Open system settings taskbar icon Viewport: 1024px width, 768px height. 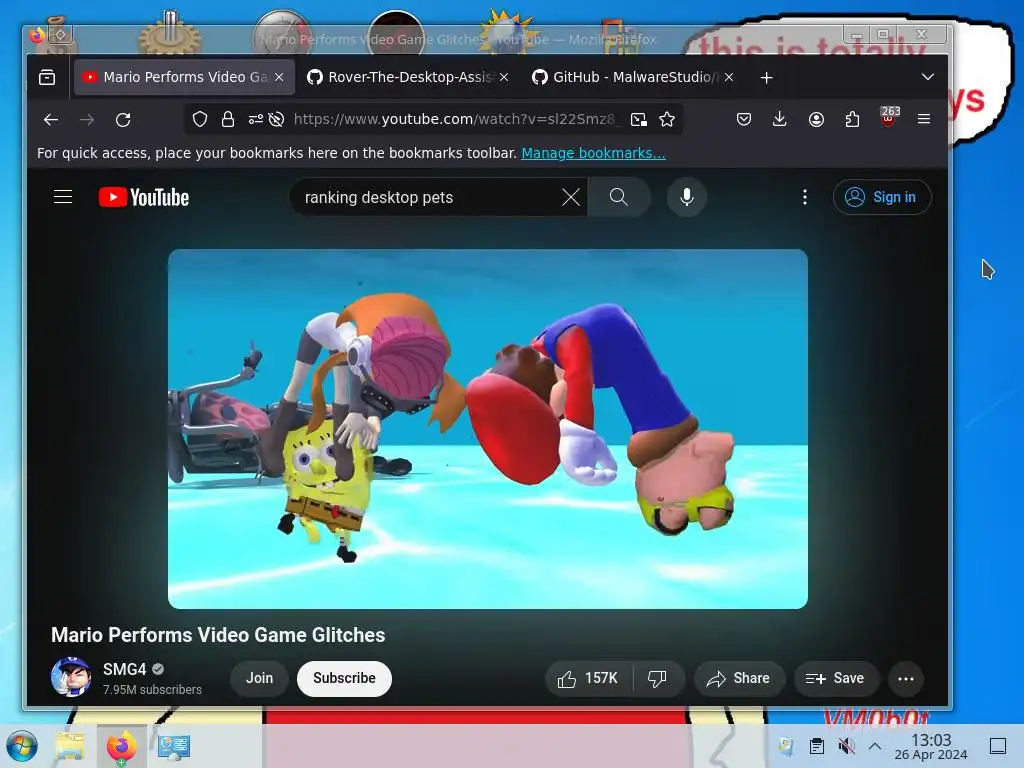coord(173,746)
